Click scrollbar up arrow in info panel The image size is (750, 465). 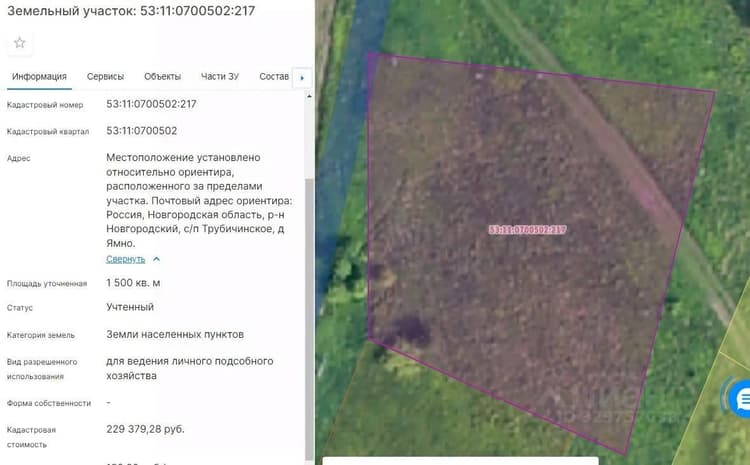[309, 96]
